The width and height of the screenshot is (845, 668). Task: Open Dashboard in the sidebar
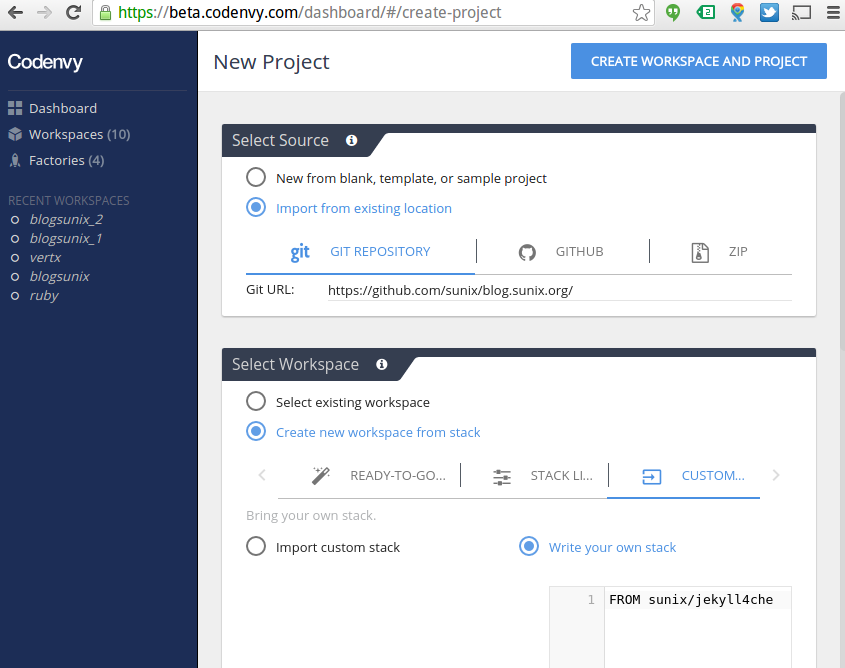tap(63, 108)
